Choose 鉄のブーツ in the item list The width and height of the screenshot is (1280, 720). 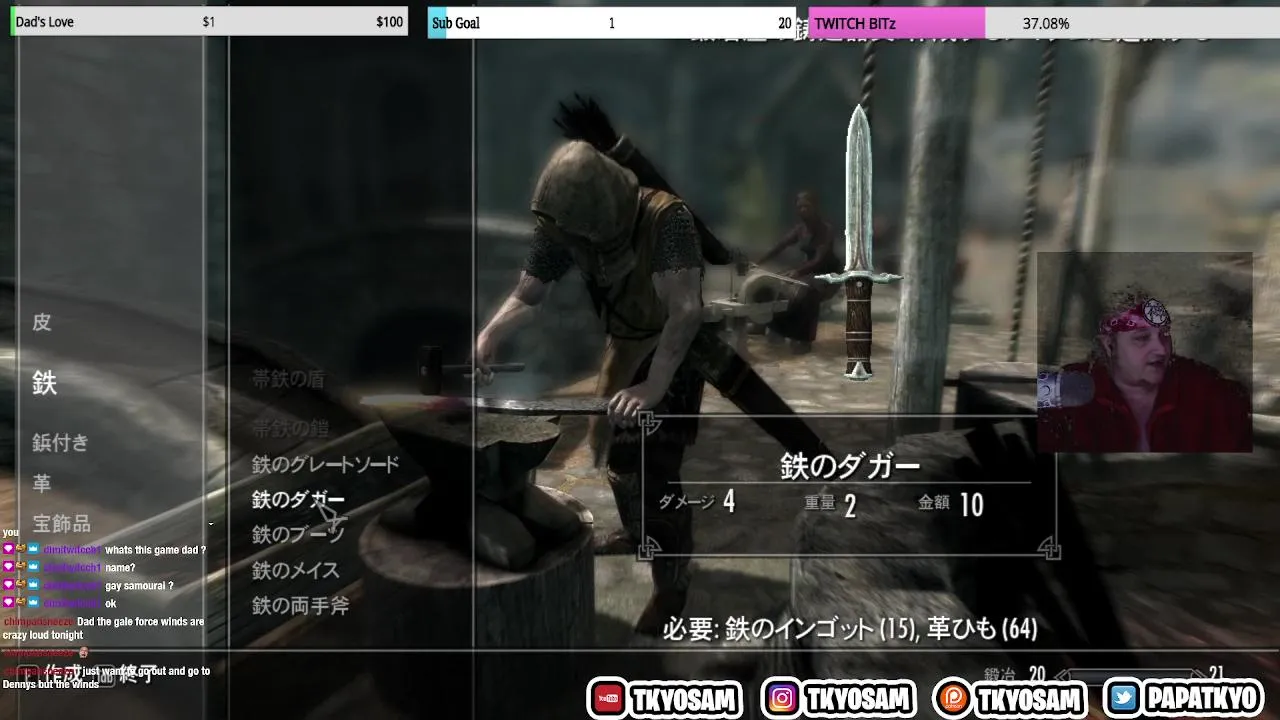[x=298, y=534]
